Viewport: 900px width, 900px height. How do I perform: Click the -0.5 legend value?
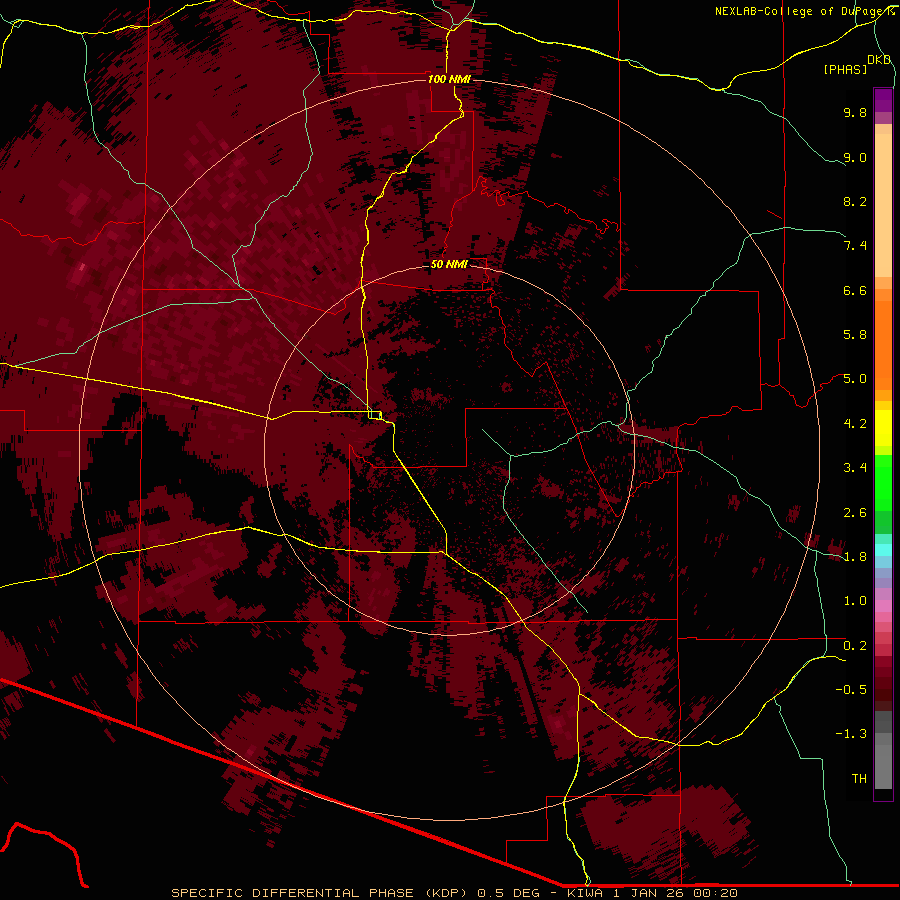click(x=851, y=690)
